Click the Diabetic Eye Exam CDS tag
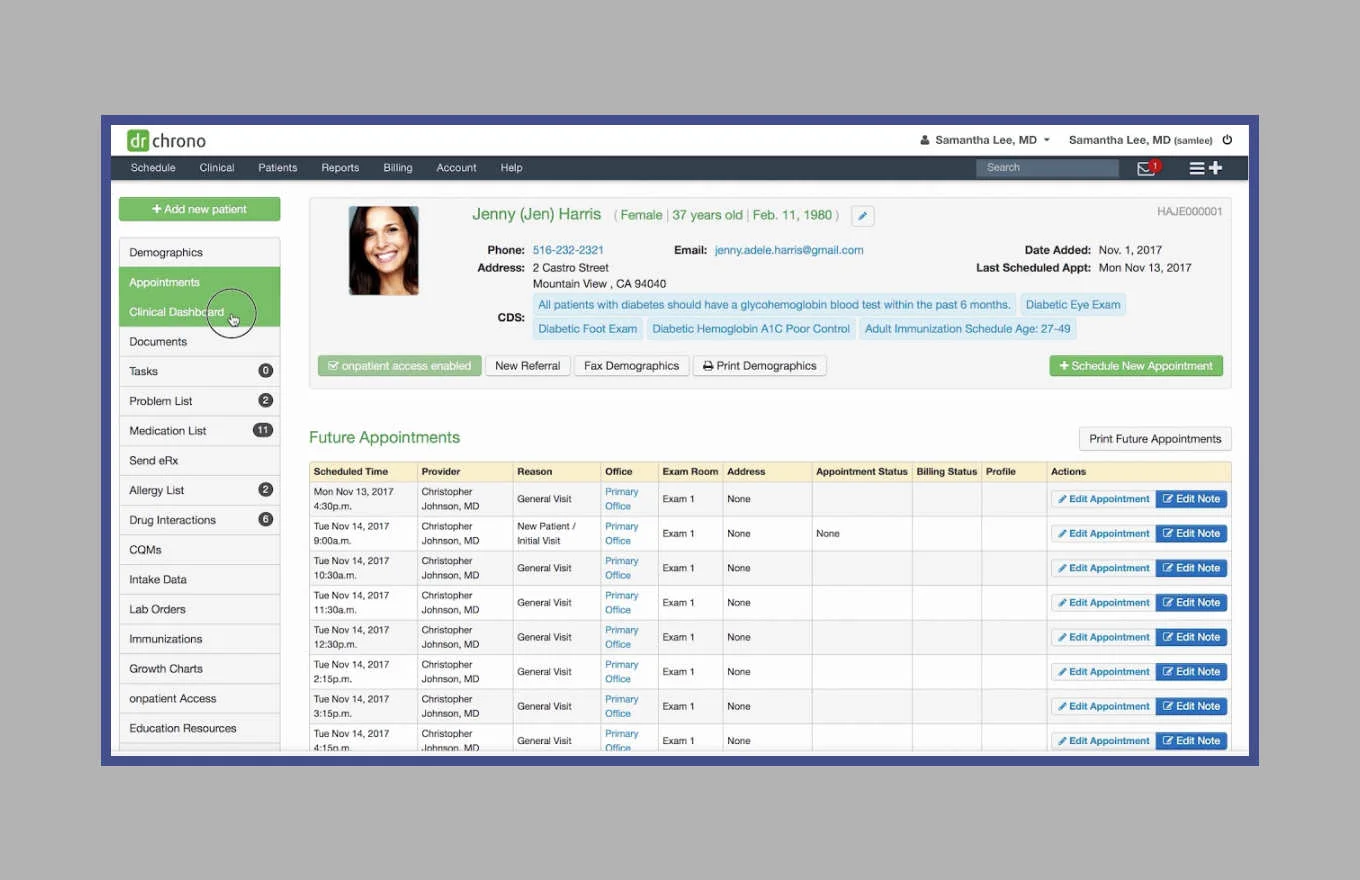Screen dimensions: 1360x880 1072,305
